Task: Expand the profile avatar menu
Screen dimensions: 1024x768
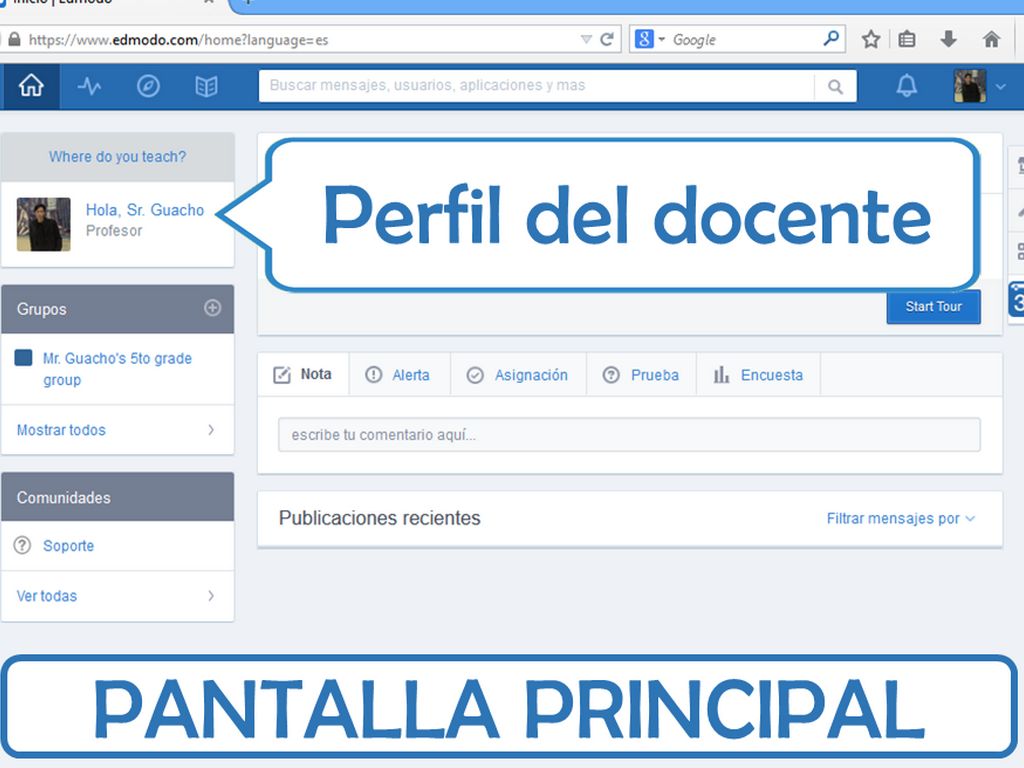Action: click(979, 87)
